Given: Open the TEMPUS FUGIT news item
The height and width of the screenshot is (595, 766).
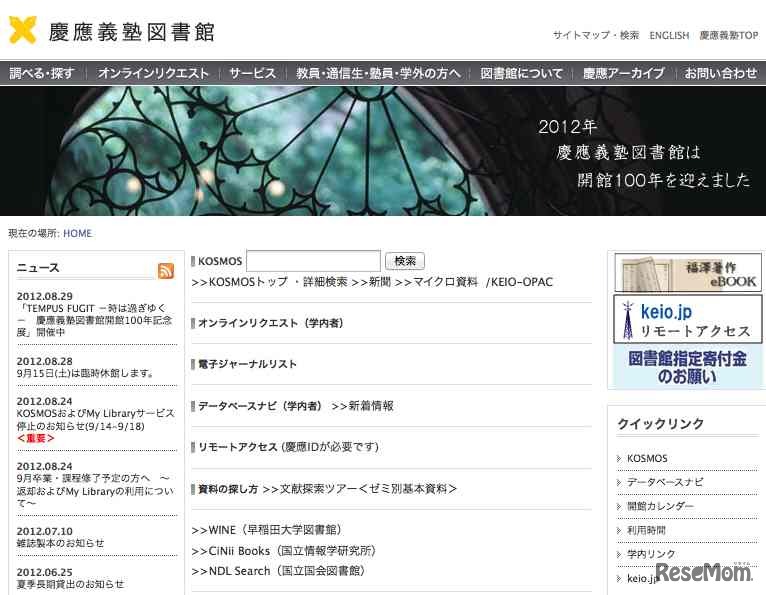Looking at the screenshot, I should [x=95, y=320].
